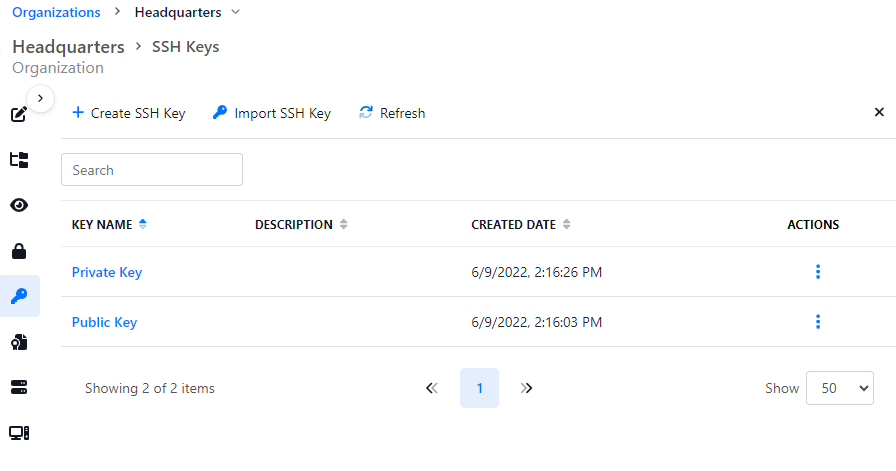
Task: Click the Search input field
Action: (152, 170)
